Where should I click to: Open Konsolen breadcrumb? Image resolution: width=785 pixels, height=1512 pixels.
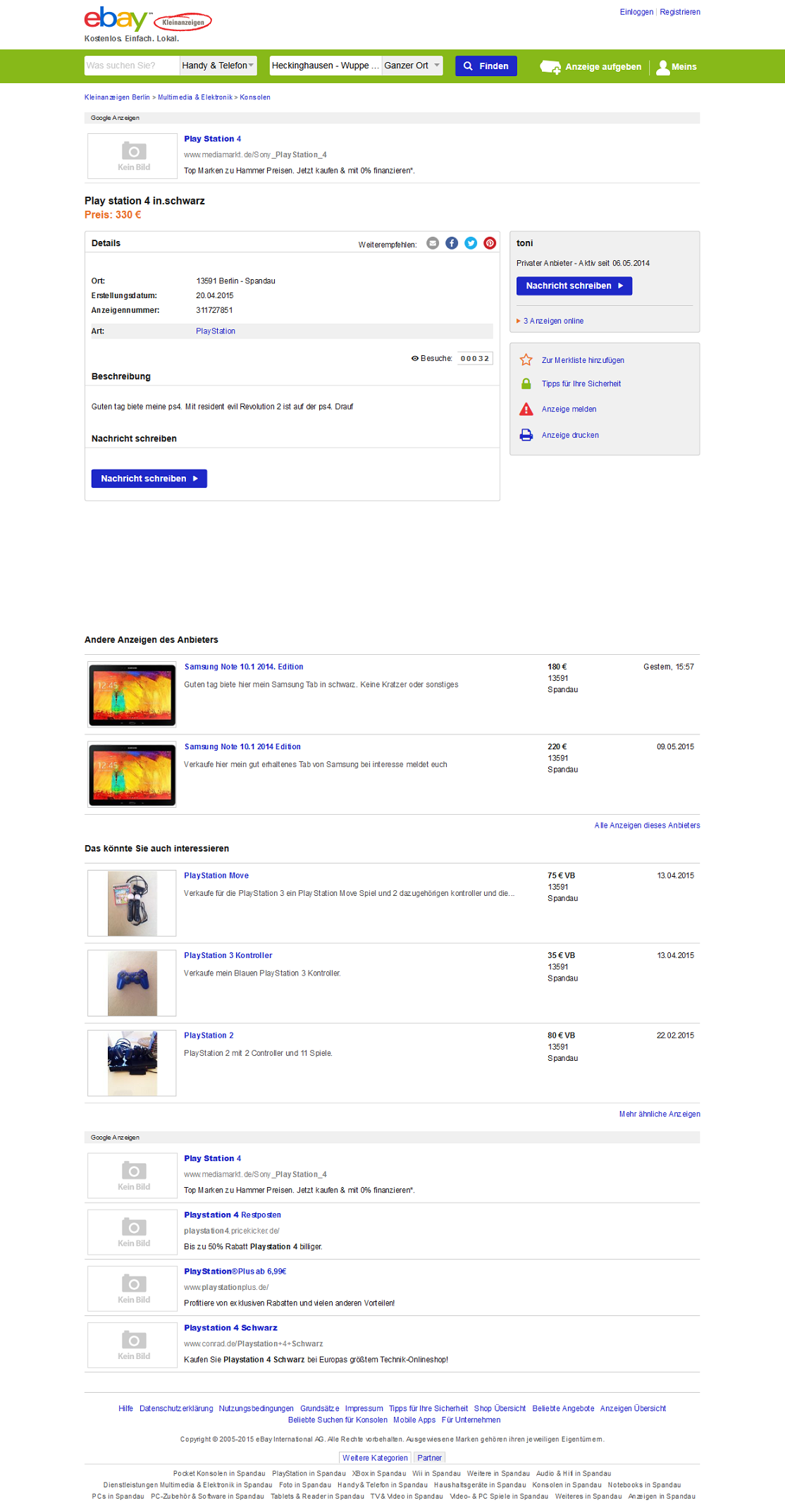pyautogui.click(x=255, y=97)
